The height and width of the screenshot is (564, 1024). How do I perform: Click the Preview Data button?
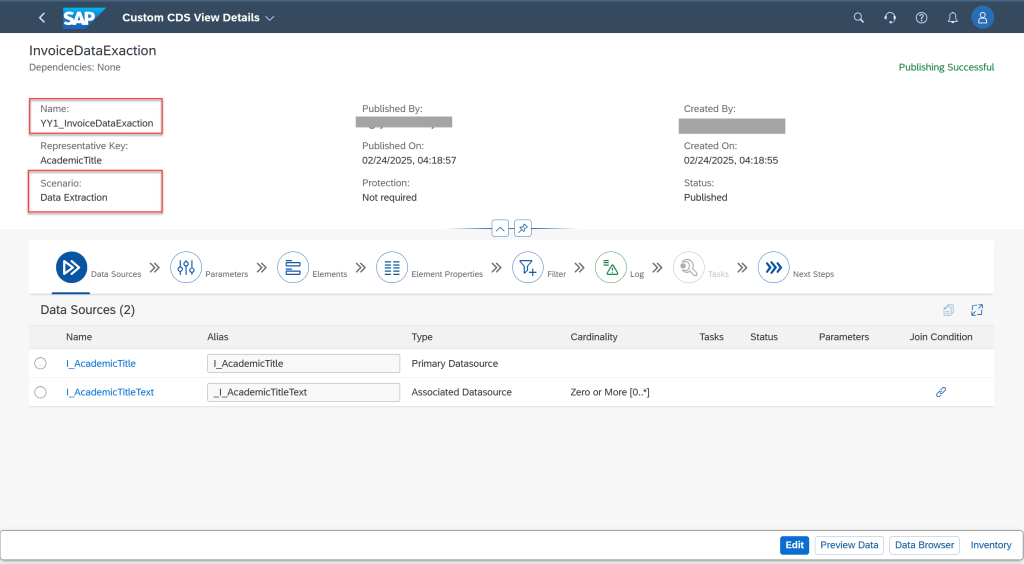tap(849, 545)
